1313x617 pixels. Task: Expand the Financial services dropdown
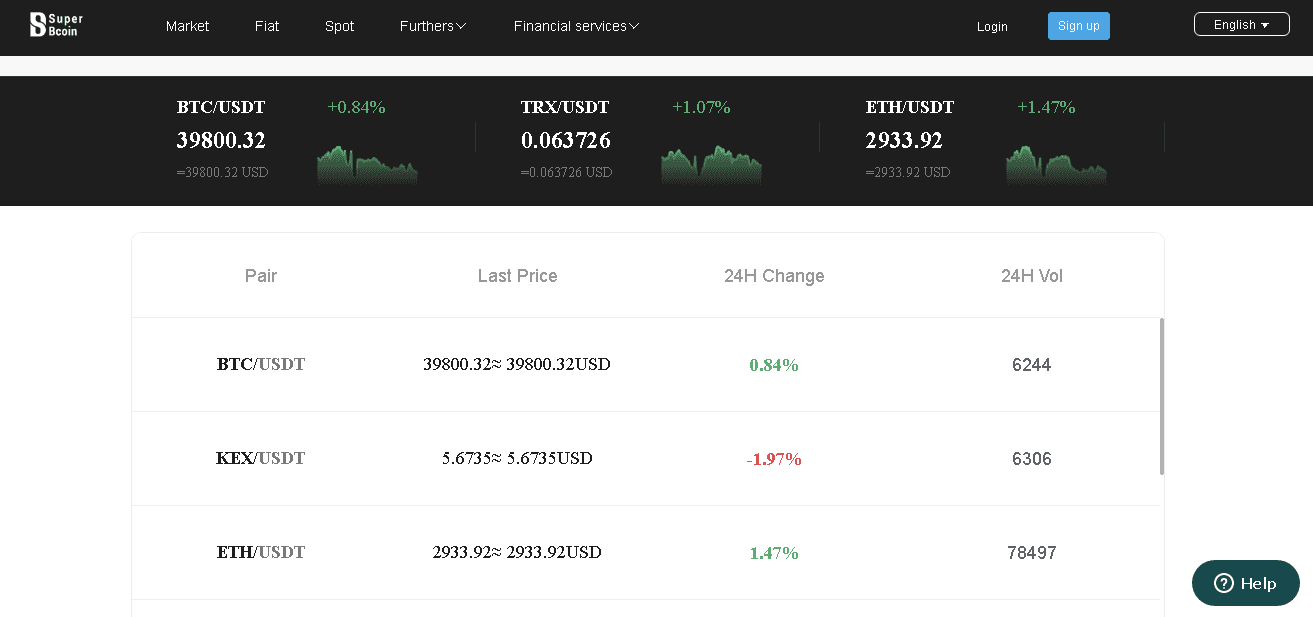[x=576, y=26]
